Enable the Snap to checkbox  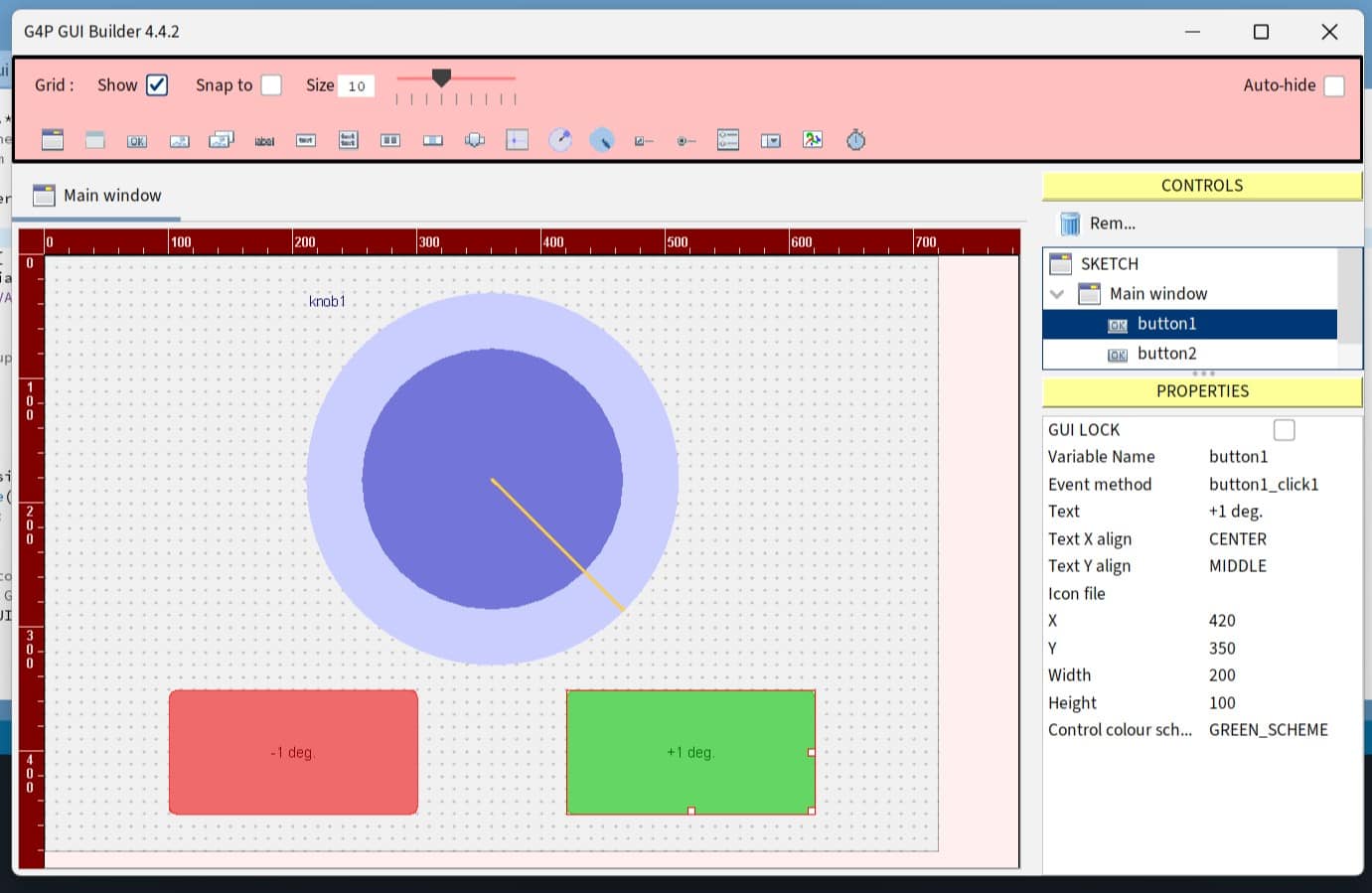(271, 85)
